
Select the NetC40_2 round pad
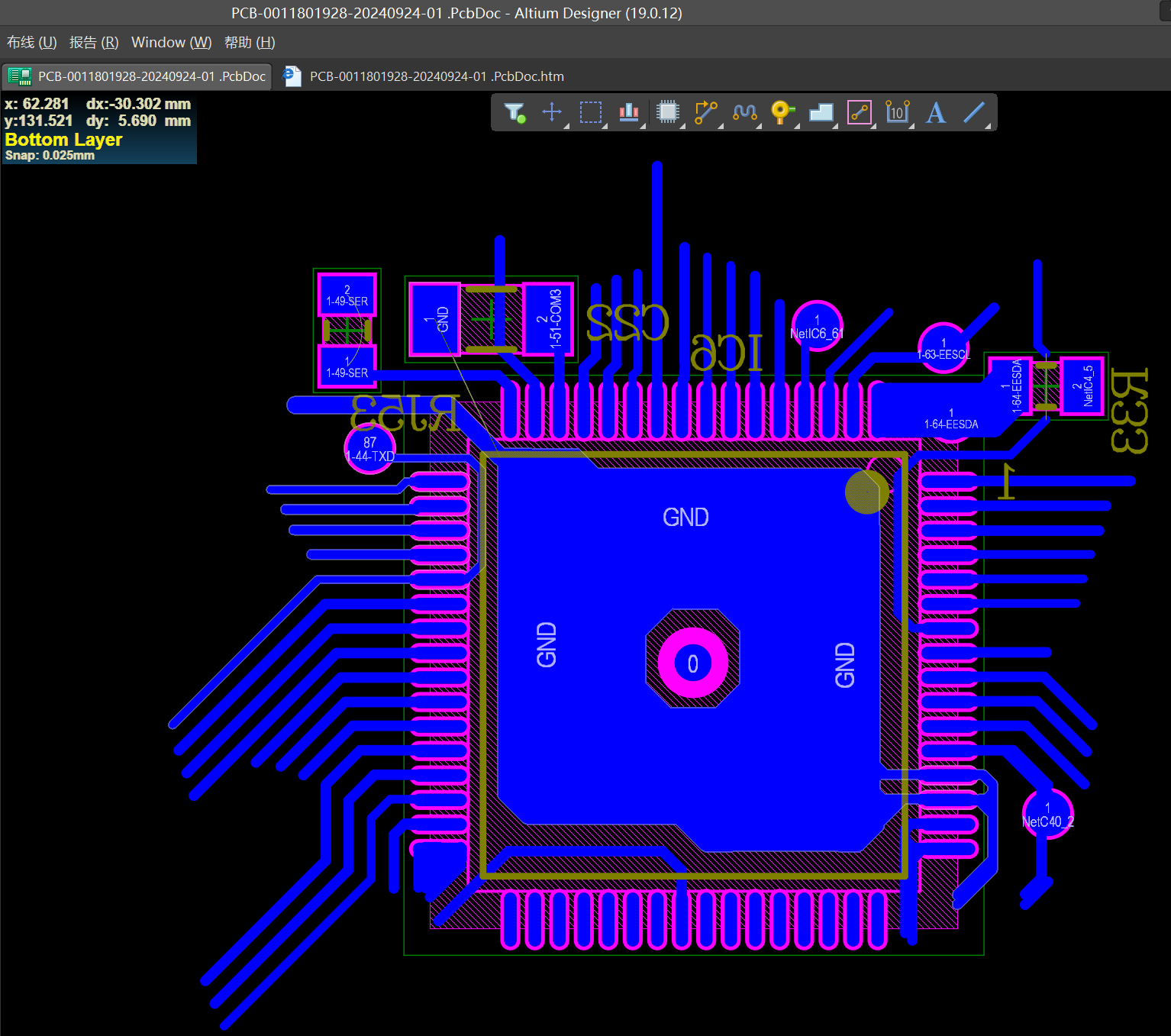(1047, 815)
